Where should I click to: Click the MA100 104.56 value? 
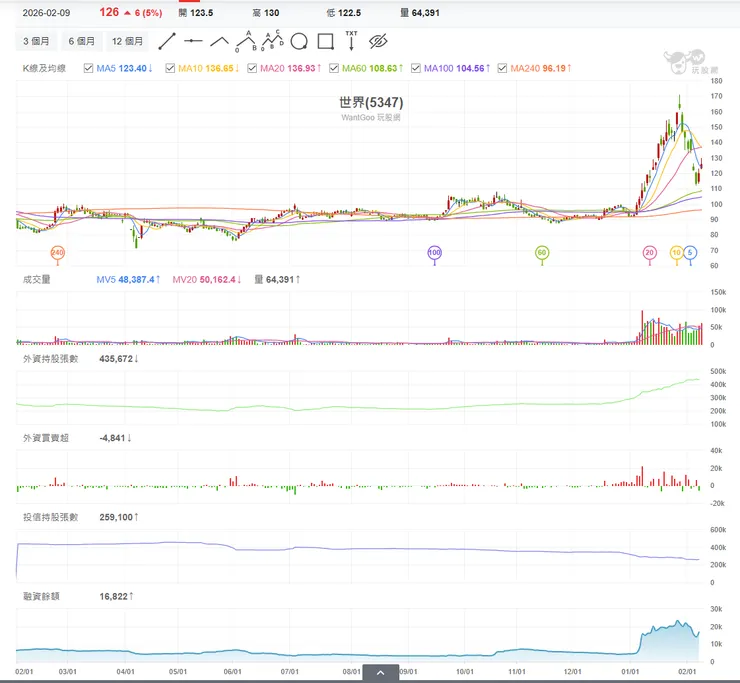[456, 68]
